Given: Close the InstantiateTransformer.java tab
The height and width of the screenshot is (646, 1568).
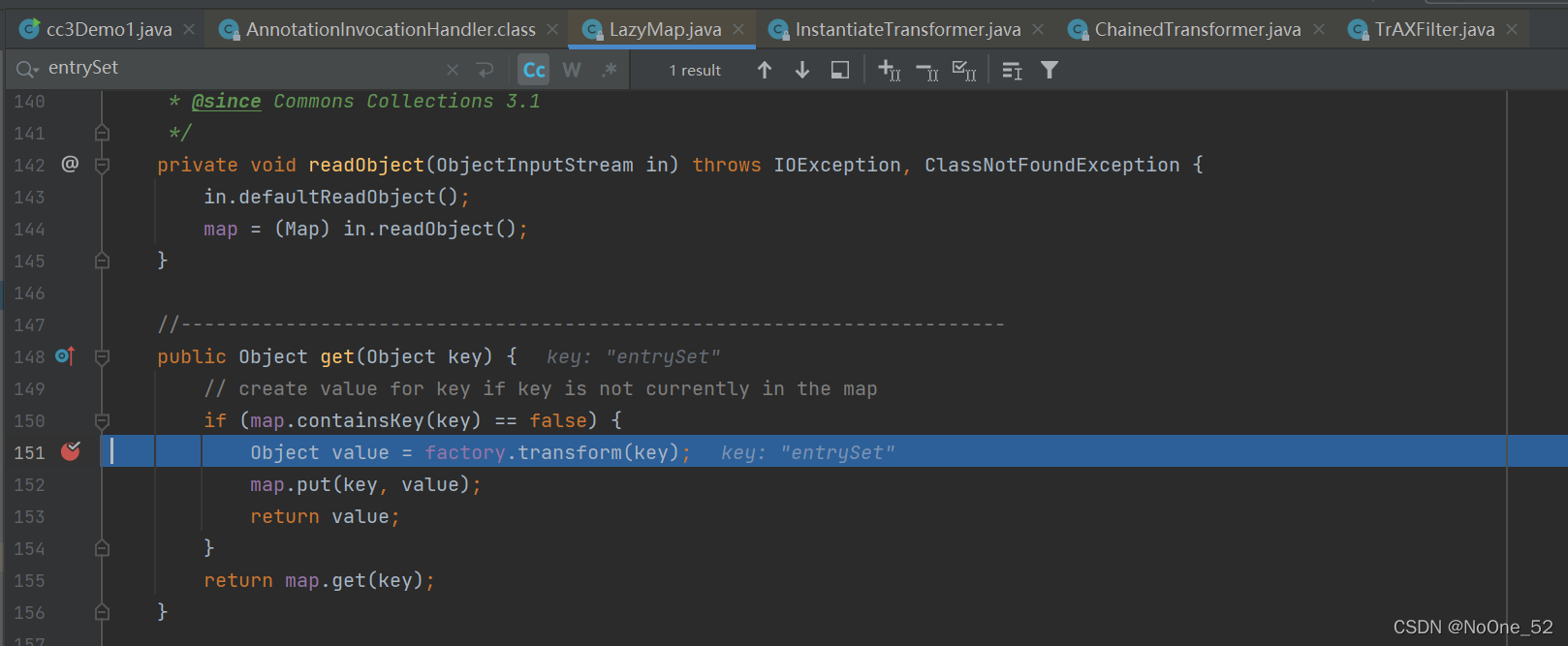Looking at the screenshot, I should pos(1038,30).
